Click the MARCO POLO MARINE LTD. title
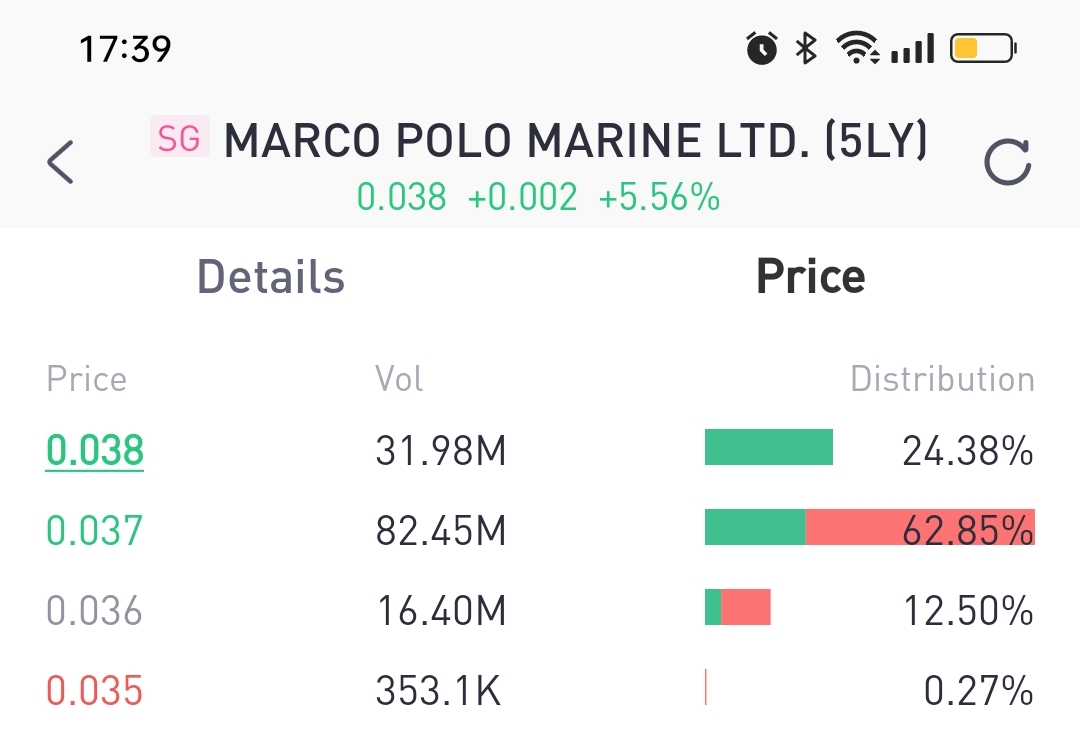The height and width of the screenshot is (742, 1080). click(x=575, y=142)
